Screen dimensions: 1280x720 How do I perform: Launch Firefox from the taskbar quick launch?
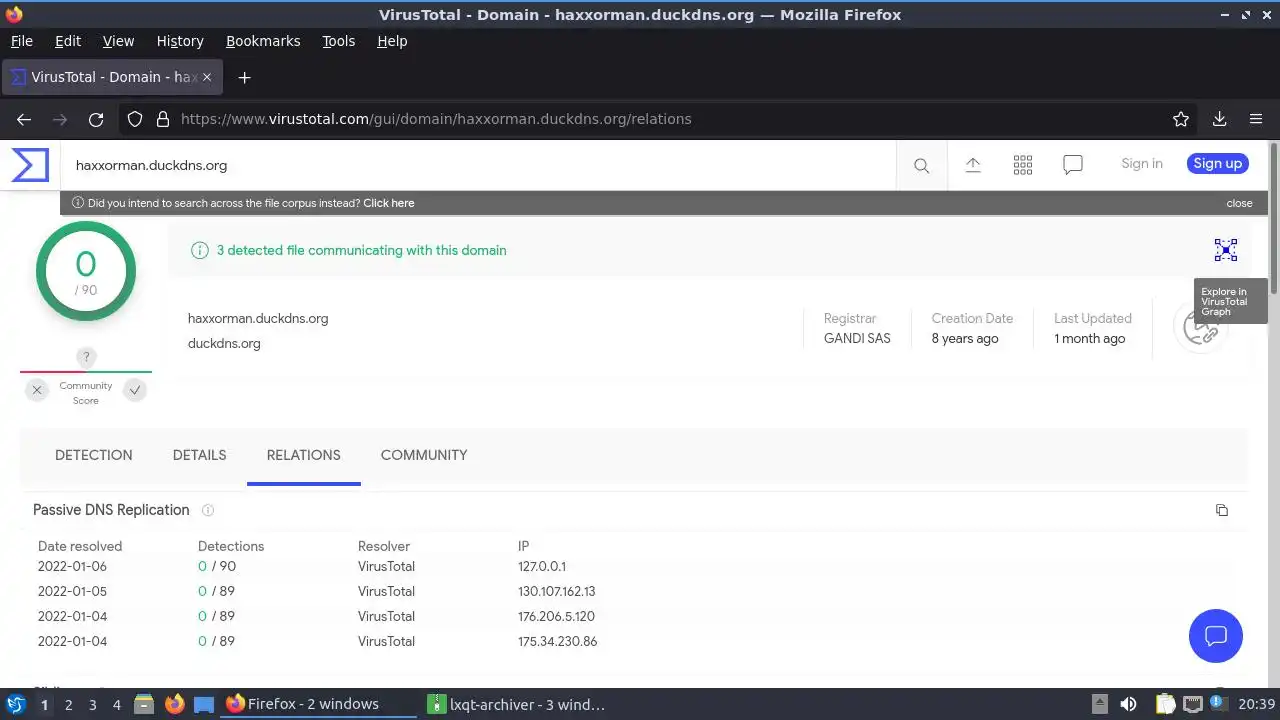point(174,704)
